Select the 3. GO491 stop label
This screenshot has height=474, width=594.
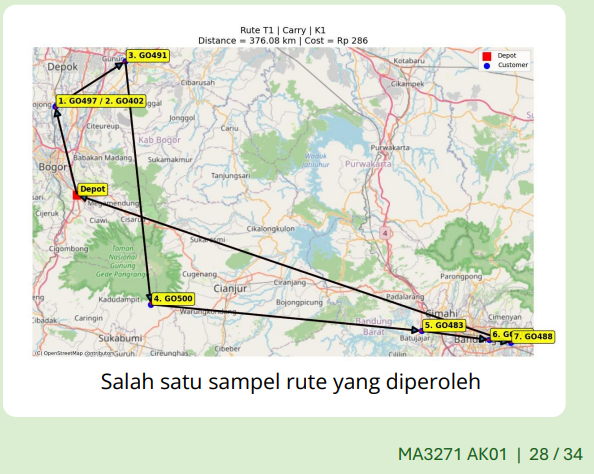(x=147, y=56)
